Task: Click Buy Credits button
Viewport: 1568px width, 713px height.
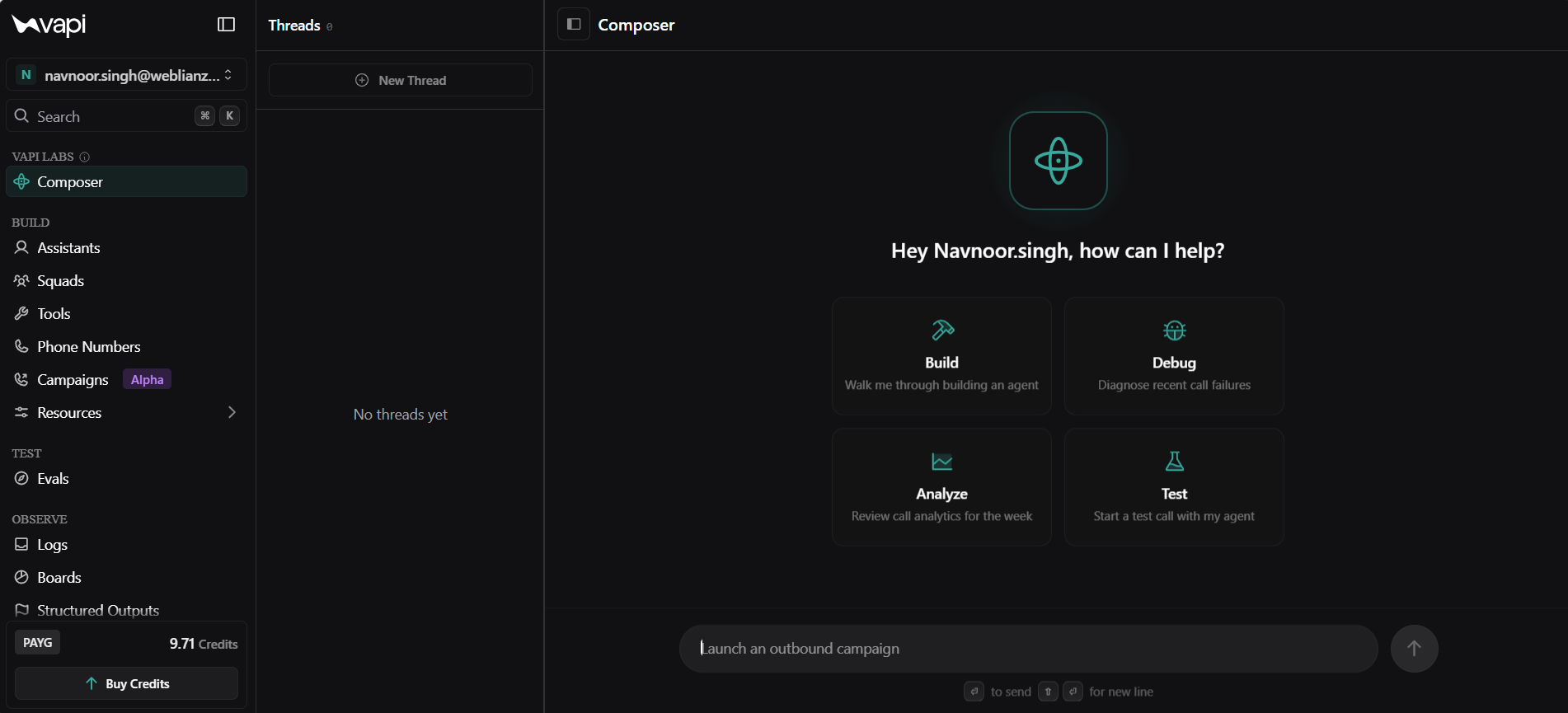Action: (x=127, y=683)
